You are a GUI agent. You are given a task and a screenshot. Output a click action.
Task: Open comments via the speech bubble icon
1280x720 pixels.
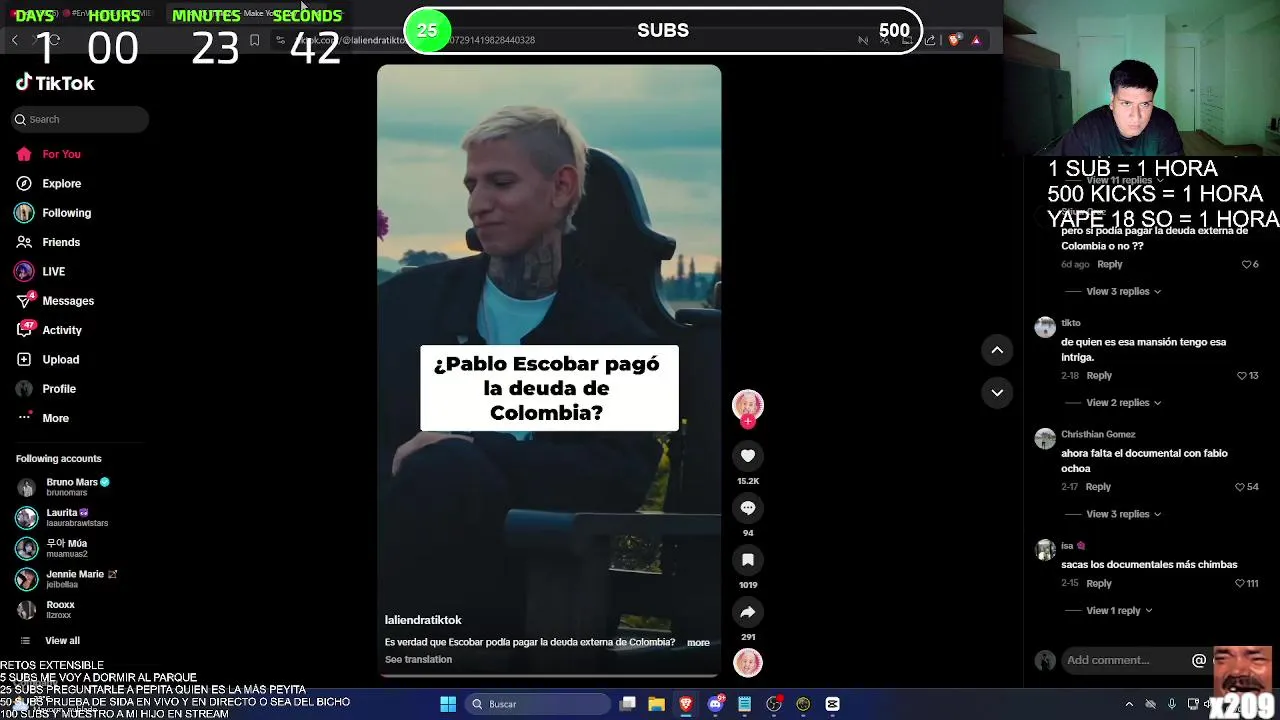(748, 508)
